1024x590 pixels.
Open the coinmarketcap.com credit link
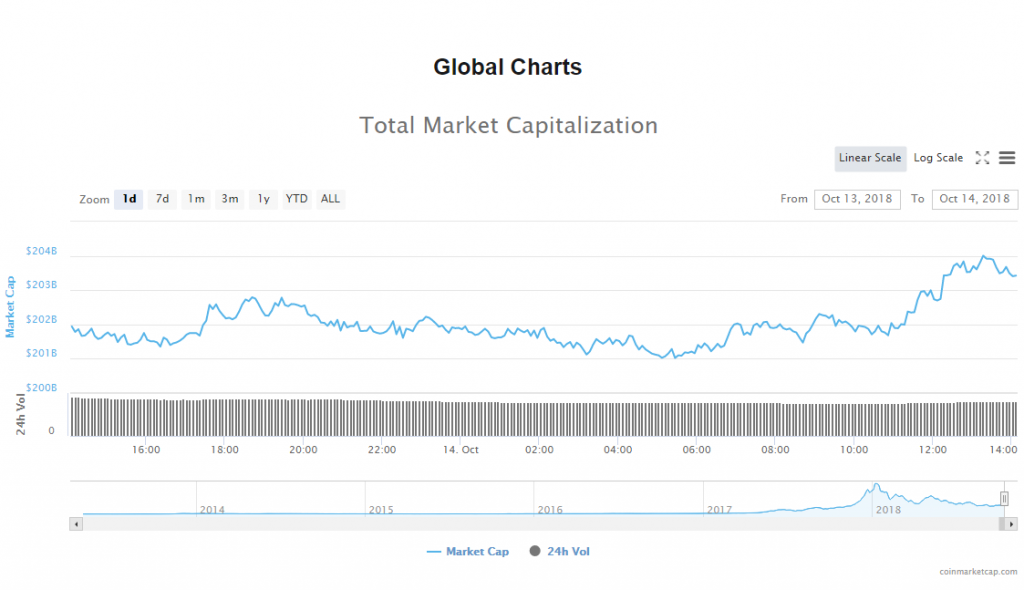click(x=977, y=571)
